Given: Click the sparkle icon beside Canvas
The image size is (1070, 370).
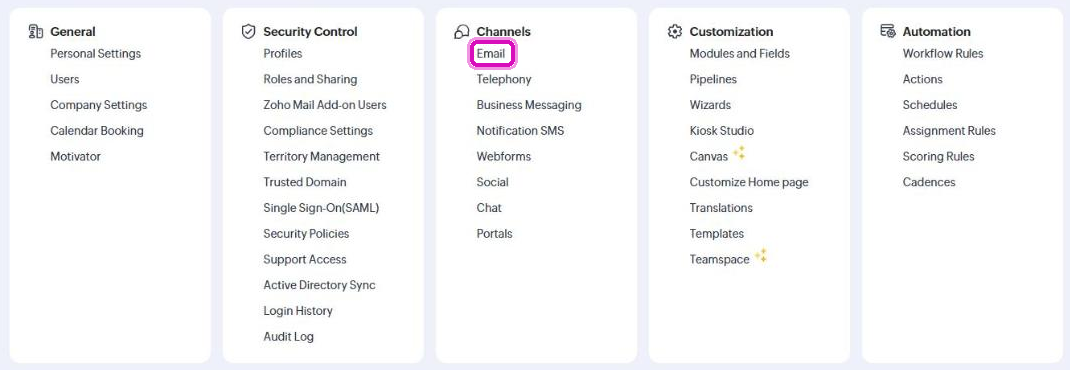Looking at the screenshot, I should click(x=739, y=154).
